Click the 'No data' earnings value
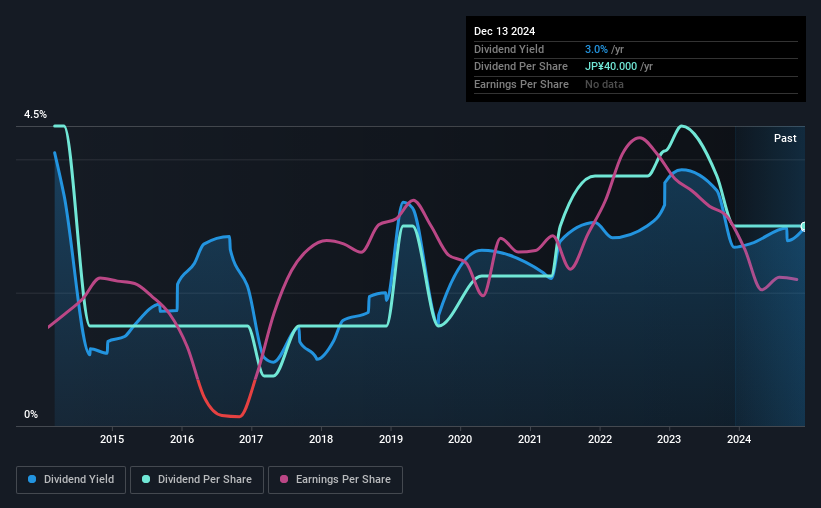Screen dimensions: 821x508 click(x=604, y=84)
